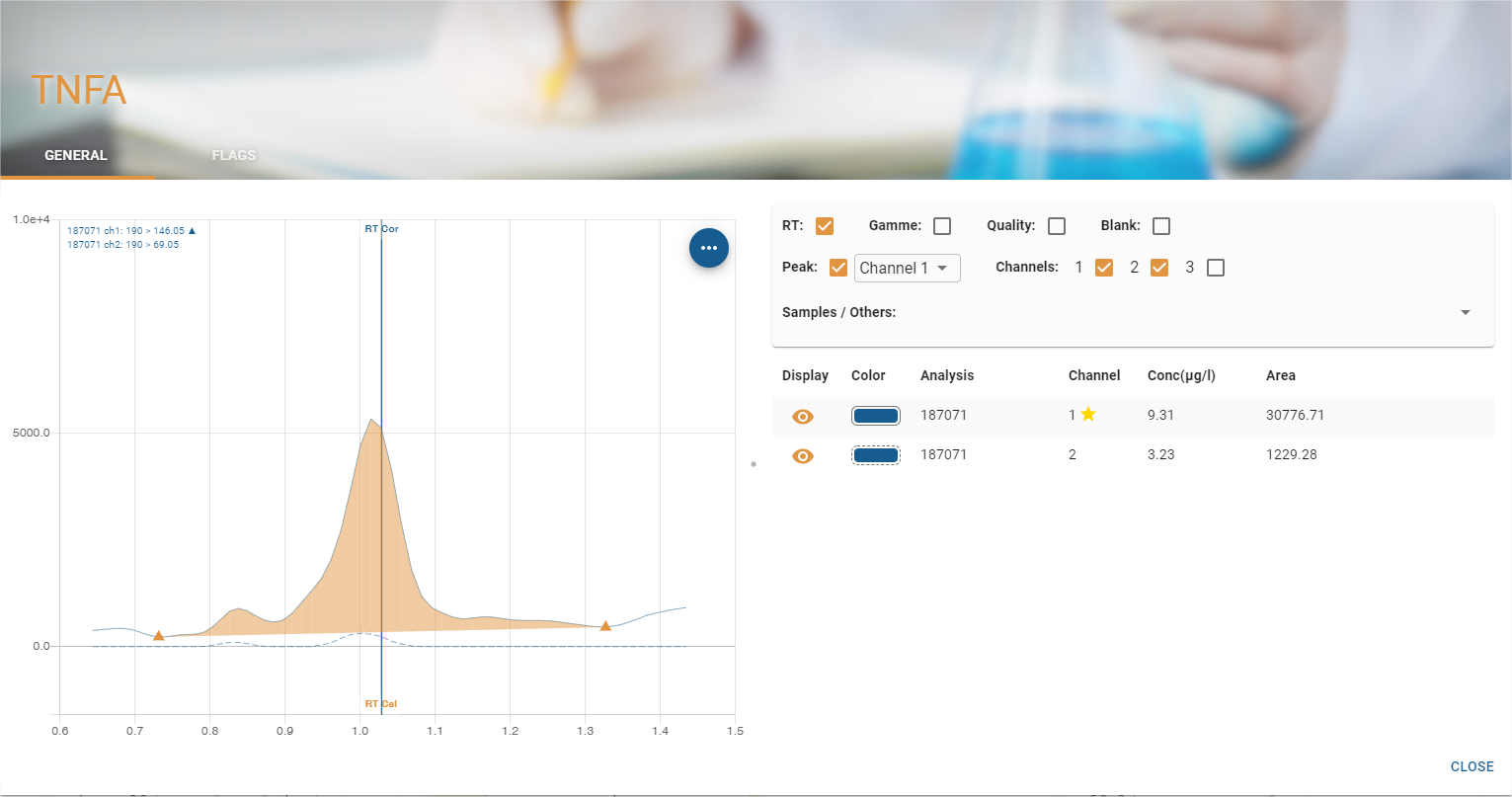
Task: Uncheck the Peak checkbox
Action: [x=838, y=268]
